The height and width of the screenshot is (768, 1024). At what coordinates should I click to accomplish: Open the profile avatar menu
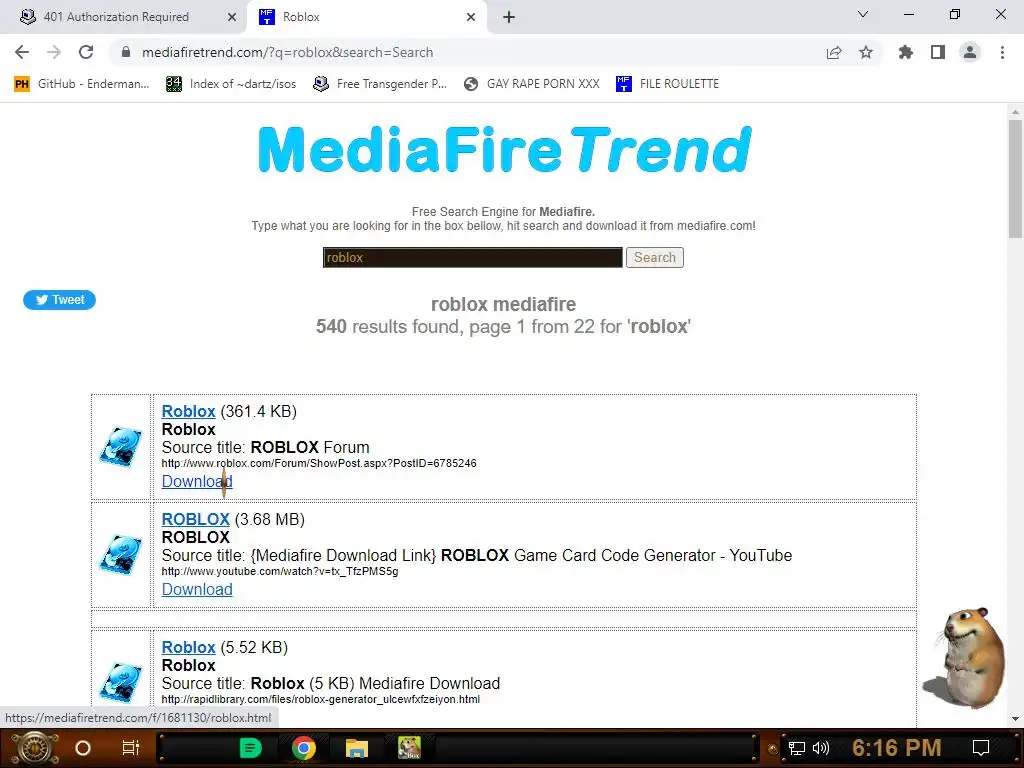(970, 52)
